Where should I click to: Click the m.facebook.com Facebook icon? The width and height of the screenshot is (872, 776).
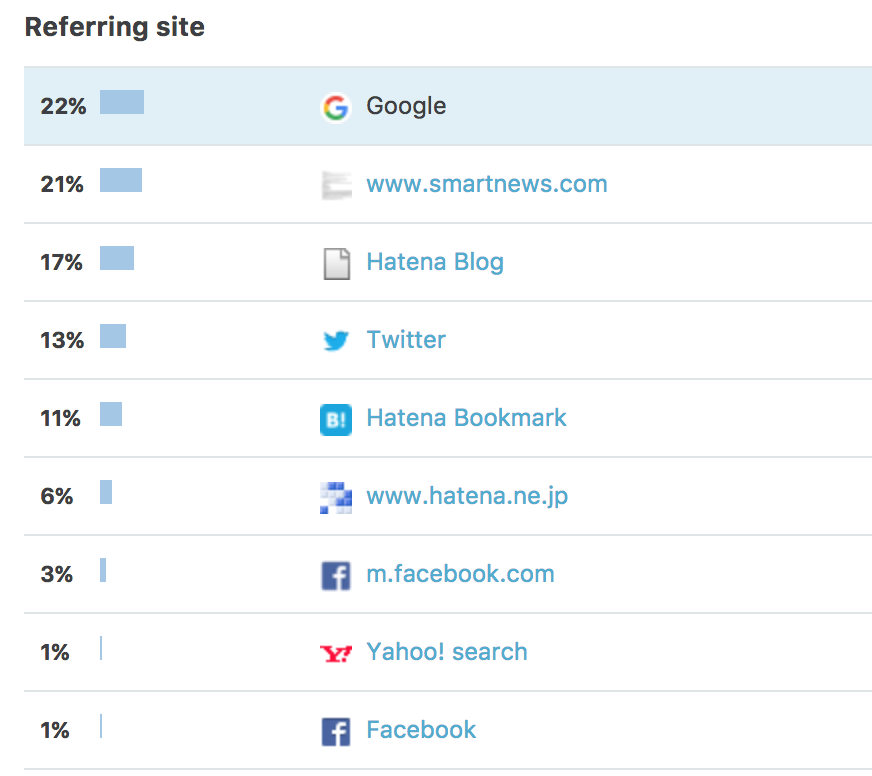[336, 575]
